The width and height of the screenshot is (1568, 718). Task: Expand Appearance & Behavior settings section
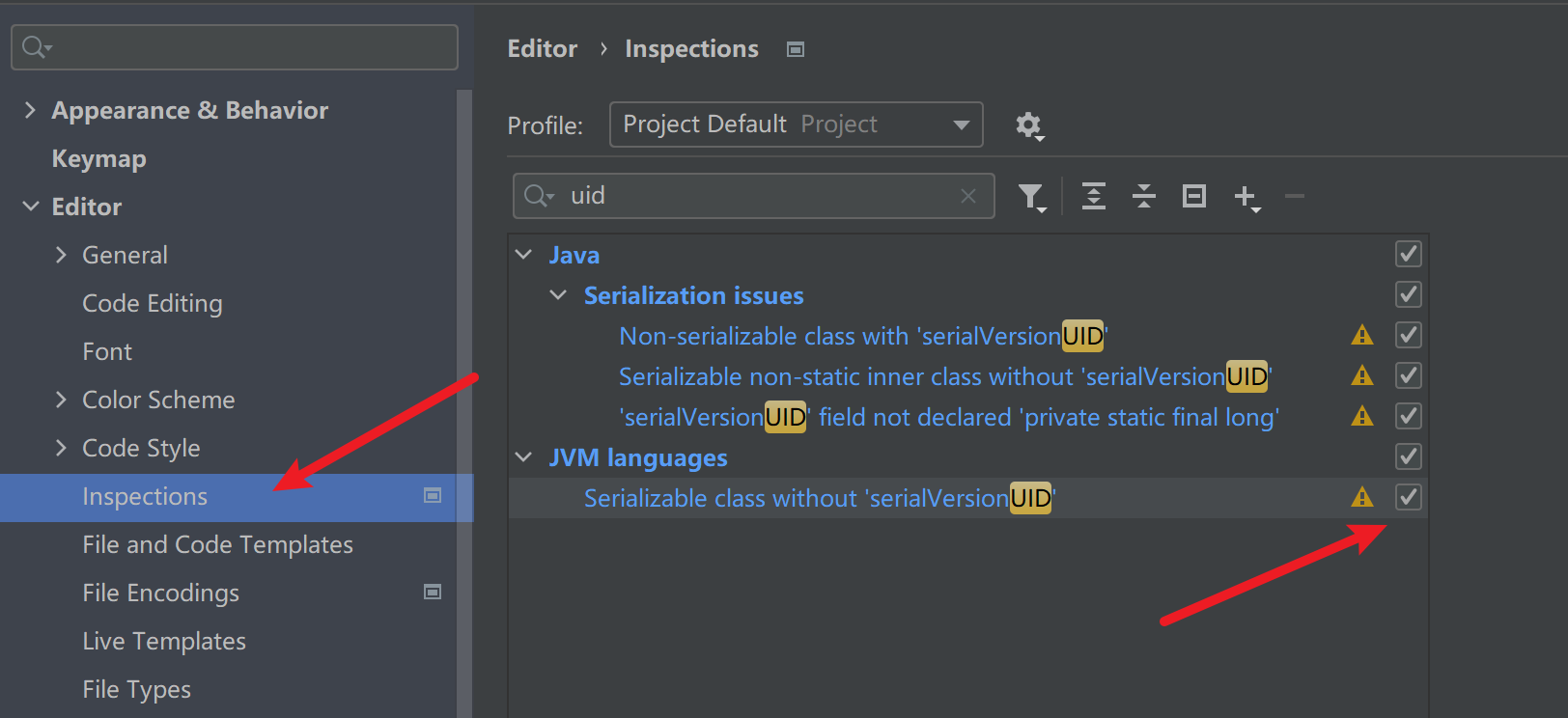(x=30, y=110)
